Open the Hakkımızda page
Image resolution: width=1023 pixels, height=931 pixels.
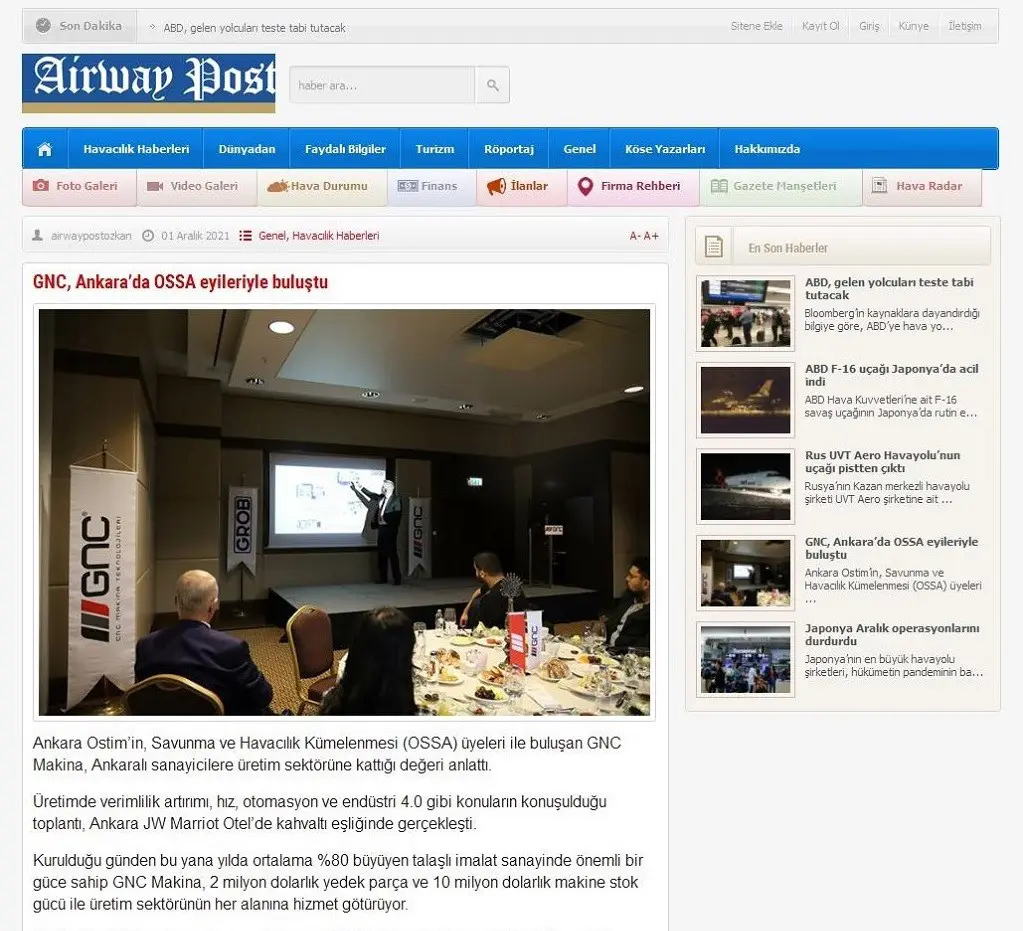tap(767, 149)
